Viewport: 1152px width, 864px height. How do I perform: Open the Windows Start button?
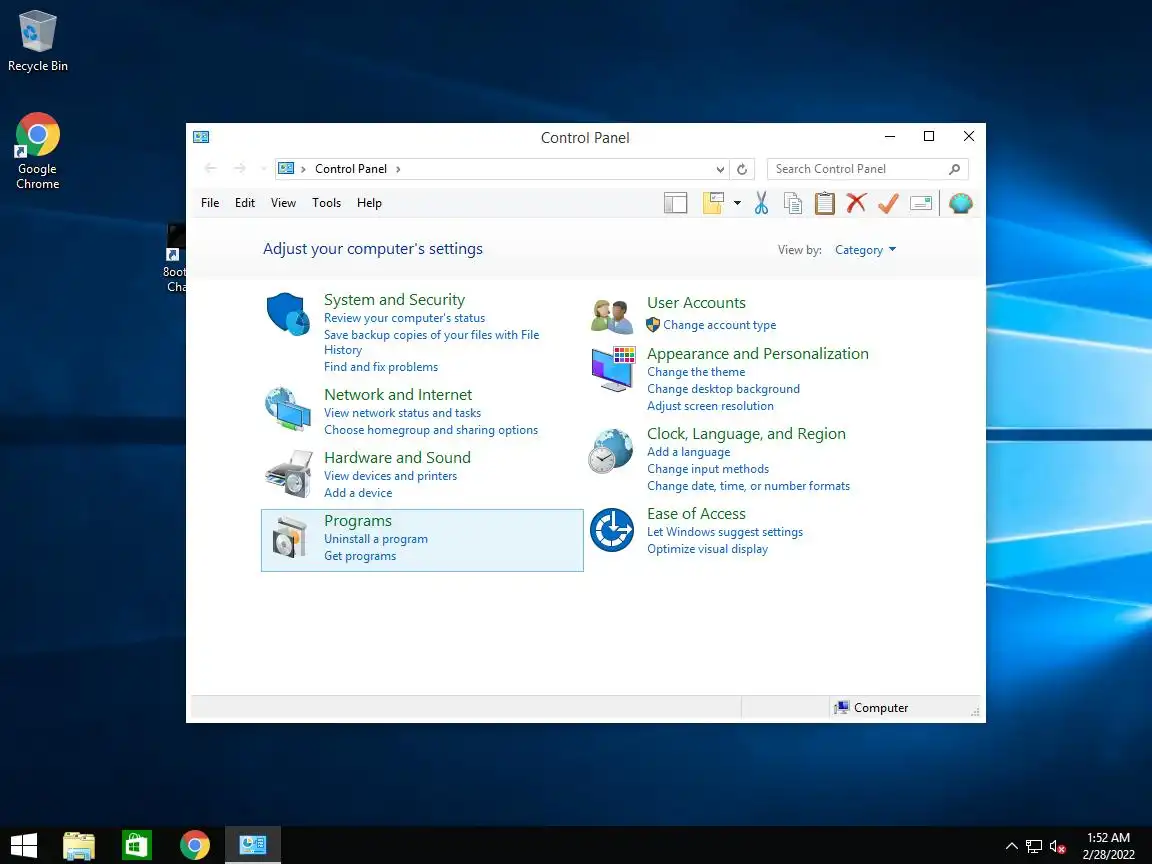(x=24, y=846)
